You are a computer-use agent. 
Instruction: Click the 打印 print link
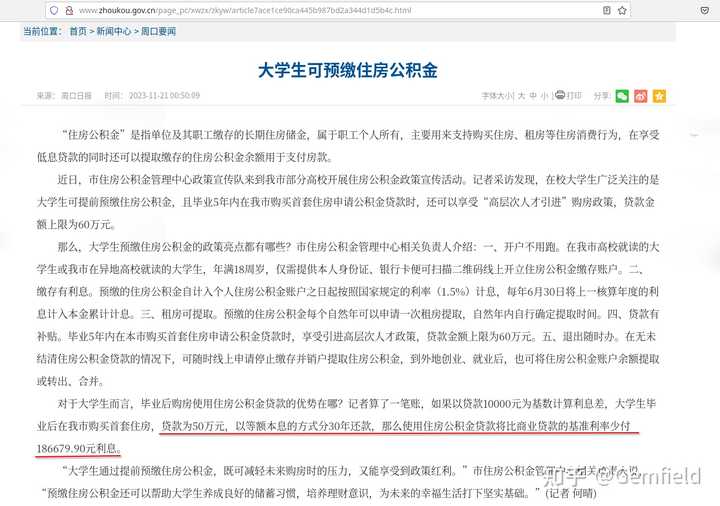[x=574, y=96]
